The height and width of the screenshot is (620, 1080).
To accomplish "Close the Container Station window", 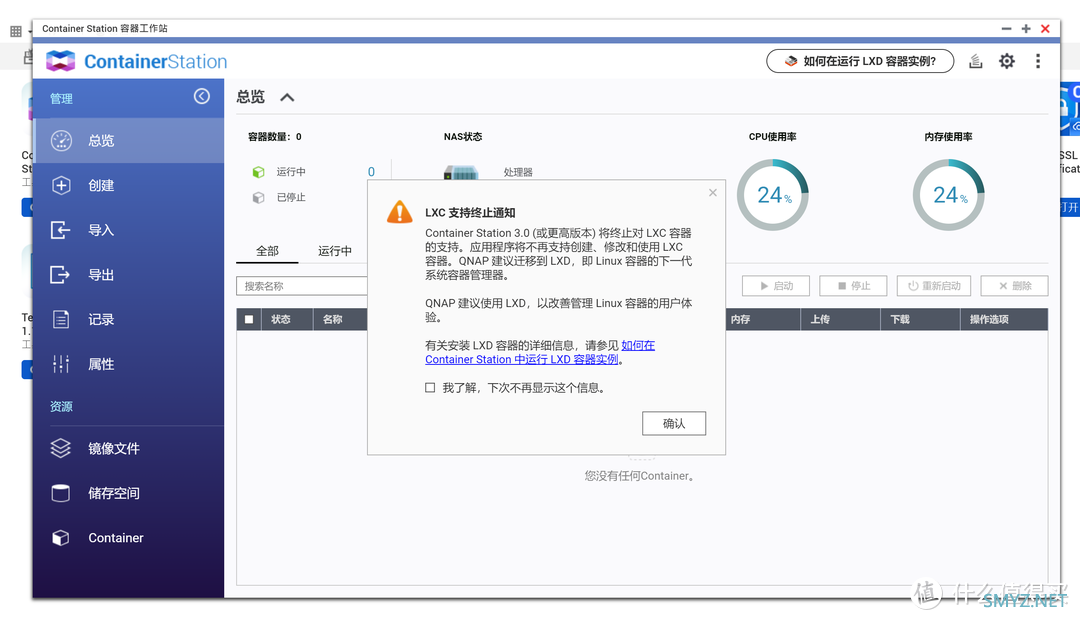I will [x=1045, y=28].
